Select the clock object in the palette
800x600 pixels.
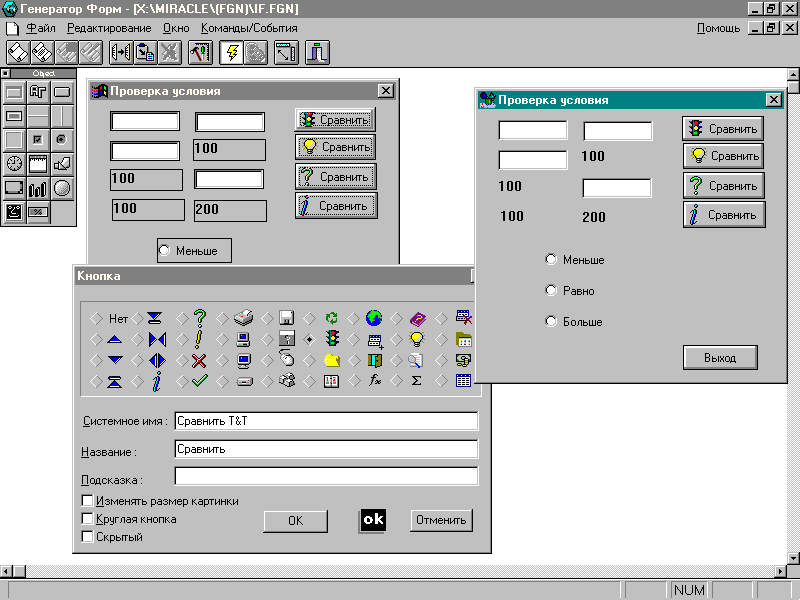coord(14,164)
